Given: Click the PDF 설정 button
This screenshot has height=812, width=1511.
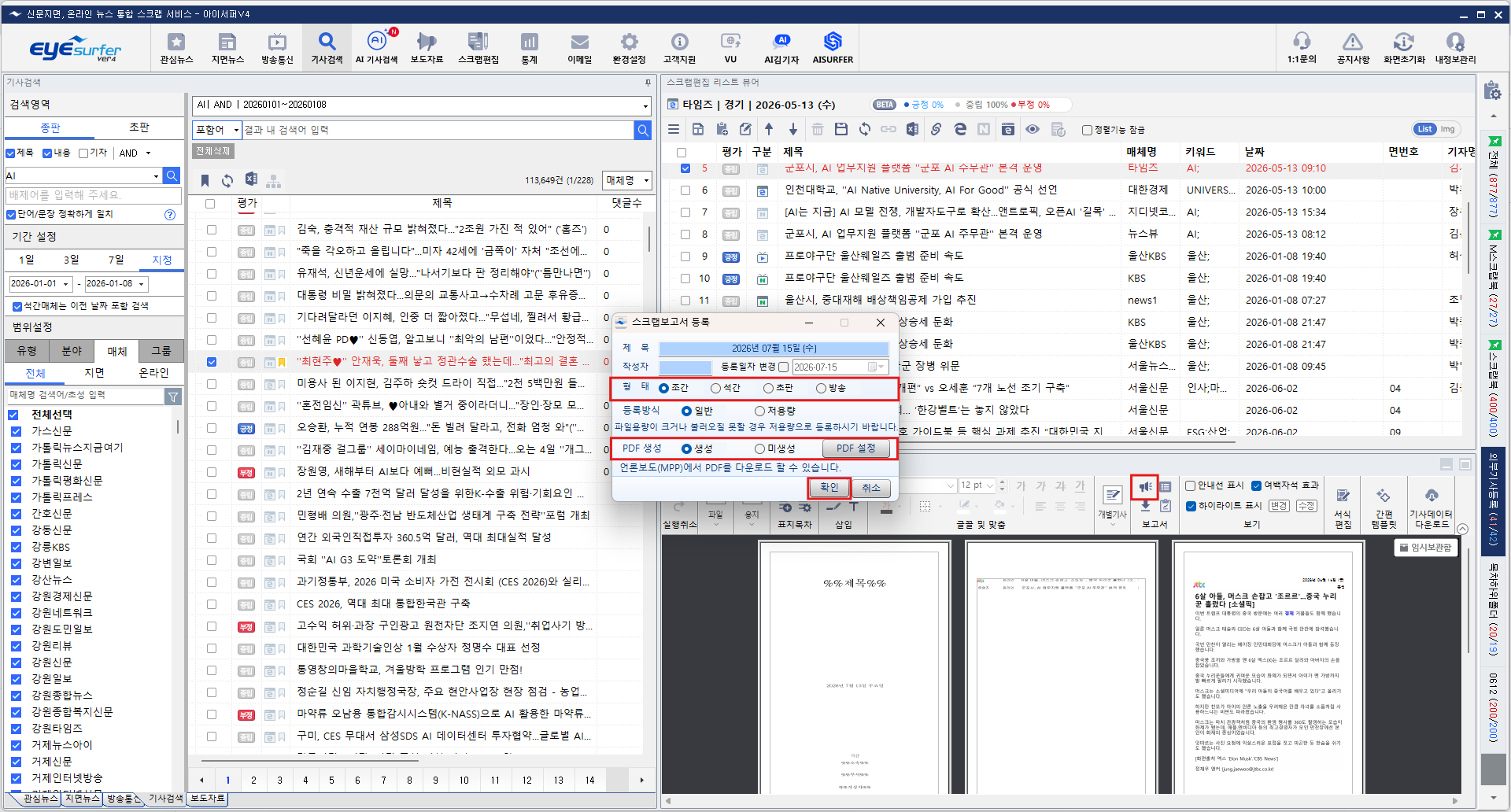Looking at the screenshot, I should click(x=855, y=448).
